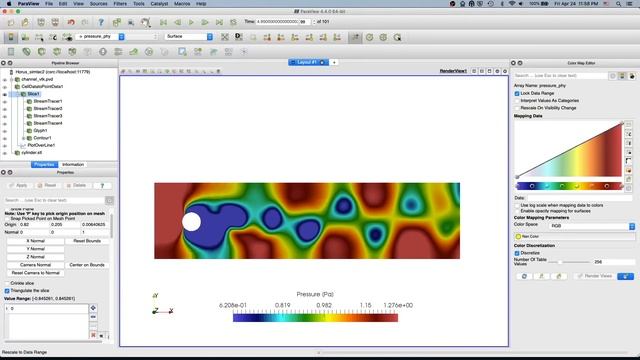Click the Render Views button

(594, 276)
